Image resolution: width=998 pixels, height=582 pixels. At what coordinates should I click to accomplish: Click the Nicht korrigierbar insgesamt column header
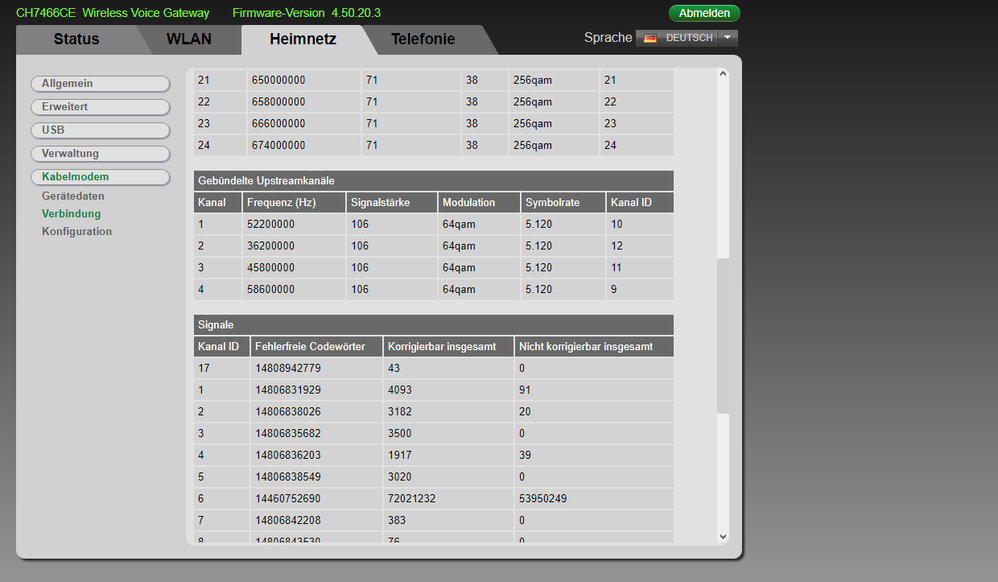(x=594, y=346)
